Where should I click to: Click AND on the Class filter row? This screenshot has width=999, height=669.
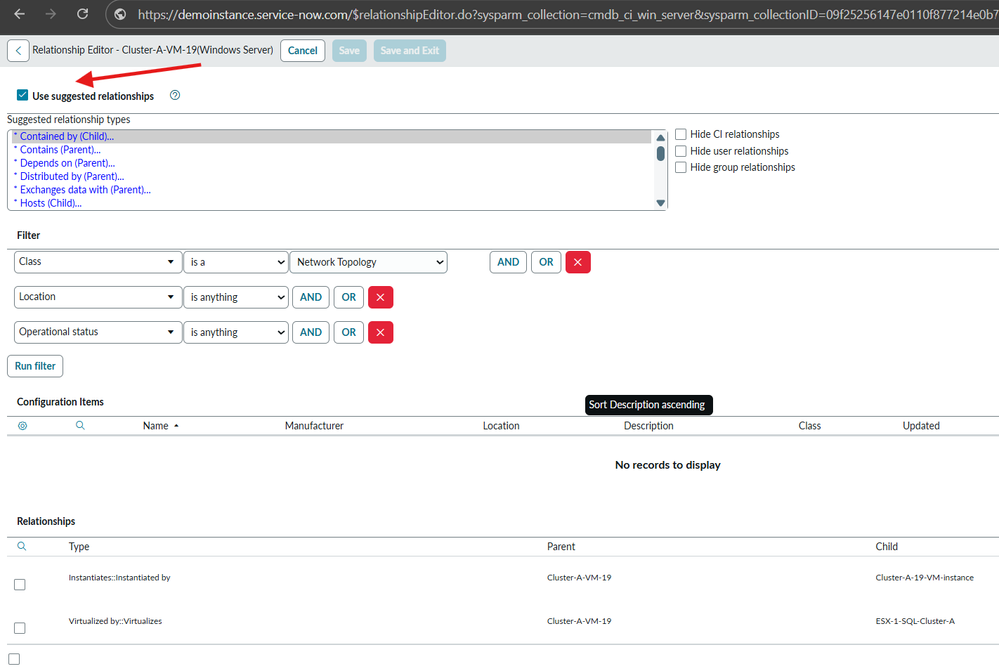[508, 262]
